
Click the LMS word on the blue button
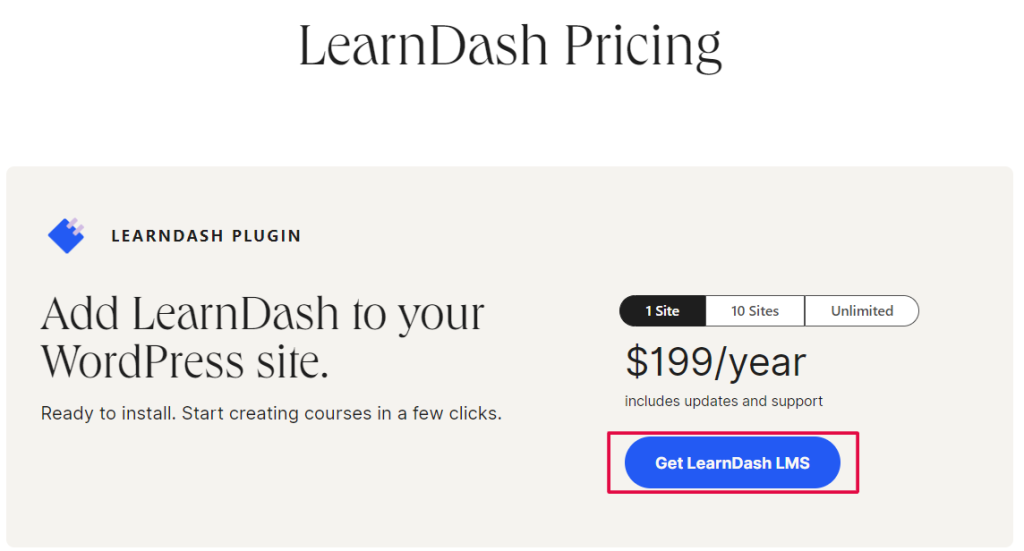792,463
